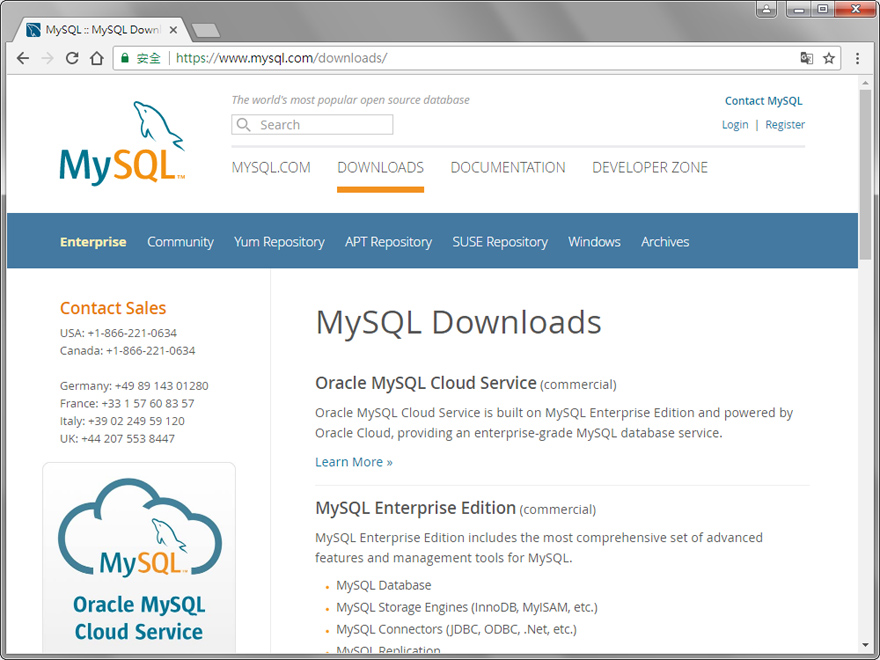Click the MySQL dolphin logo

coord(122,143)
